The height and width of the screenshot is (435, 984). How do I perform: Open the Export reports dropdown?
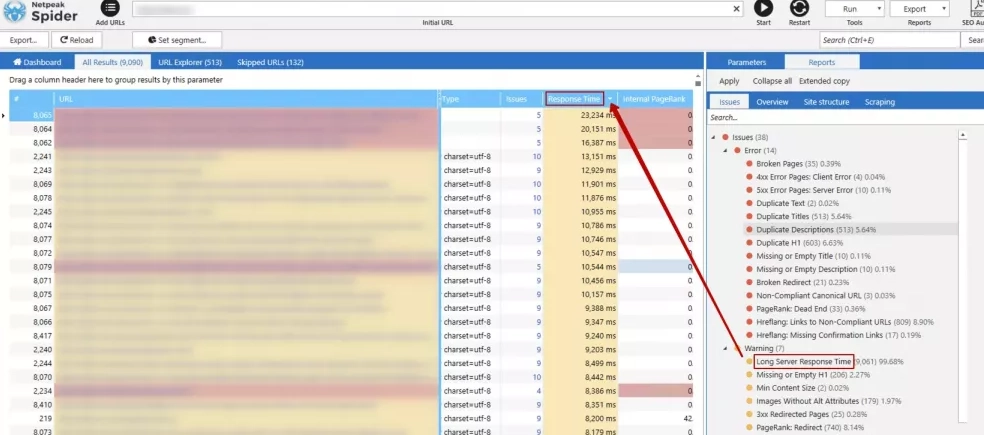tap(919, 9)
